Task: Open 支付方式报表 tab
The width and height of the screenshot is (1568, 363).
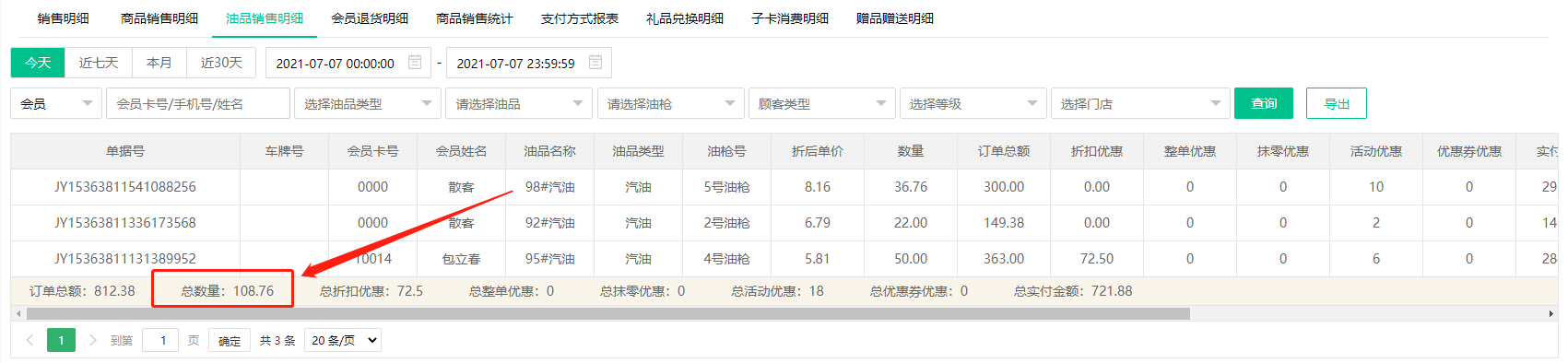Action: pos(580,18)
